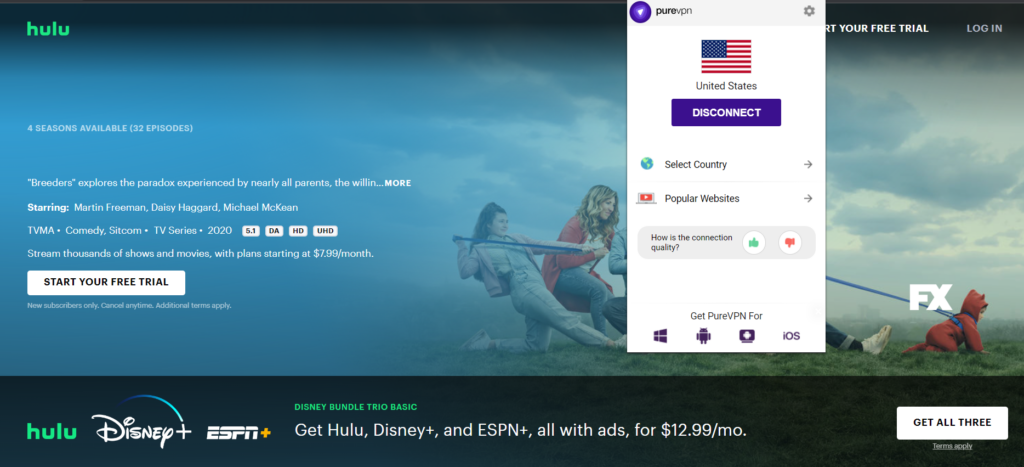Open PureVPN settings gear icon
The image size is (1024, 467).
[x=808, y=11]
